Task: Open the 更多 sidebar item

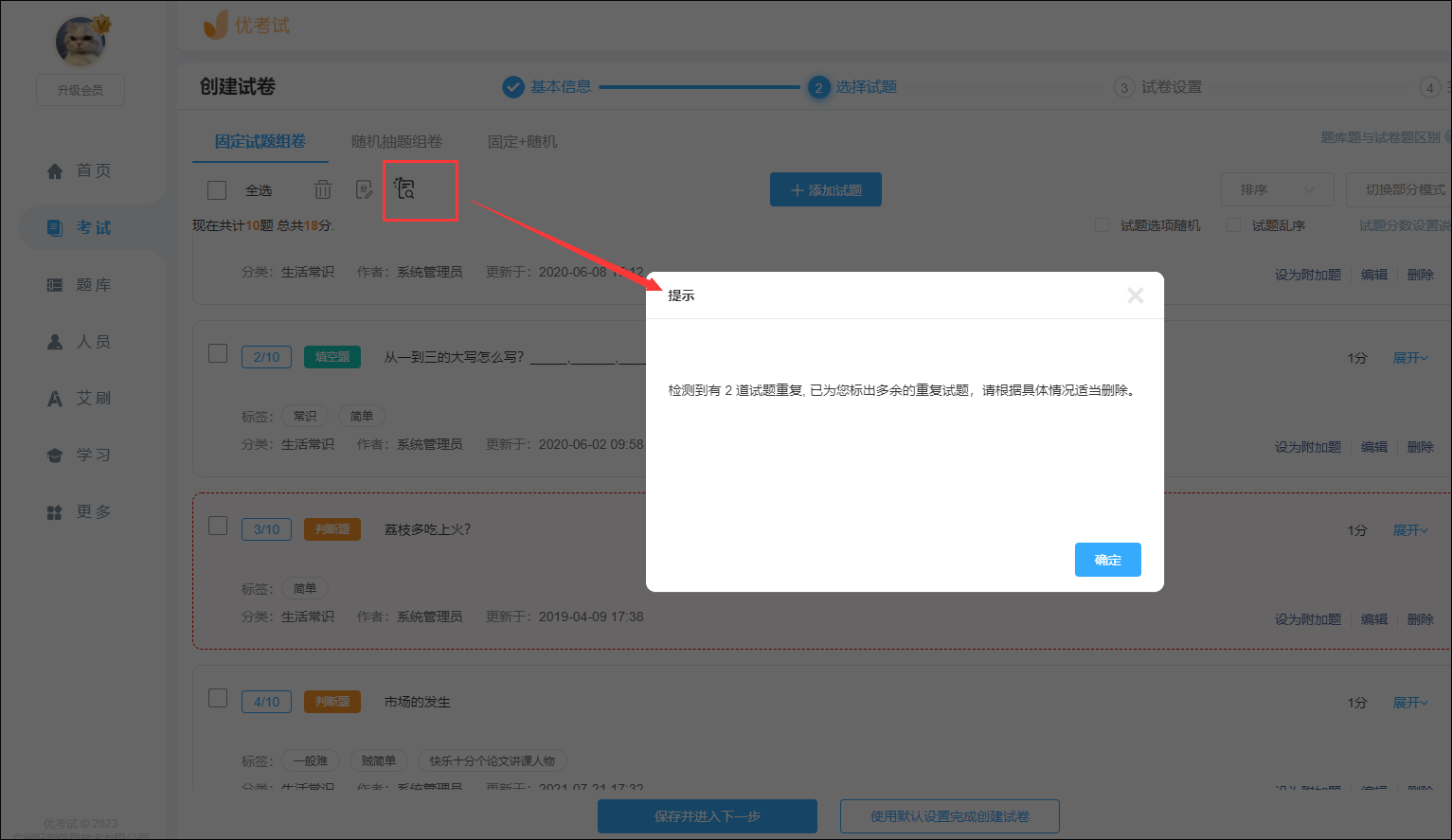Action: (80, 511)
